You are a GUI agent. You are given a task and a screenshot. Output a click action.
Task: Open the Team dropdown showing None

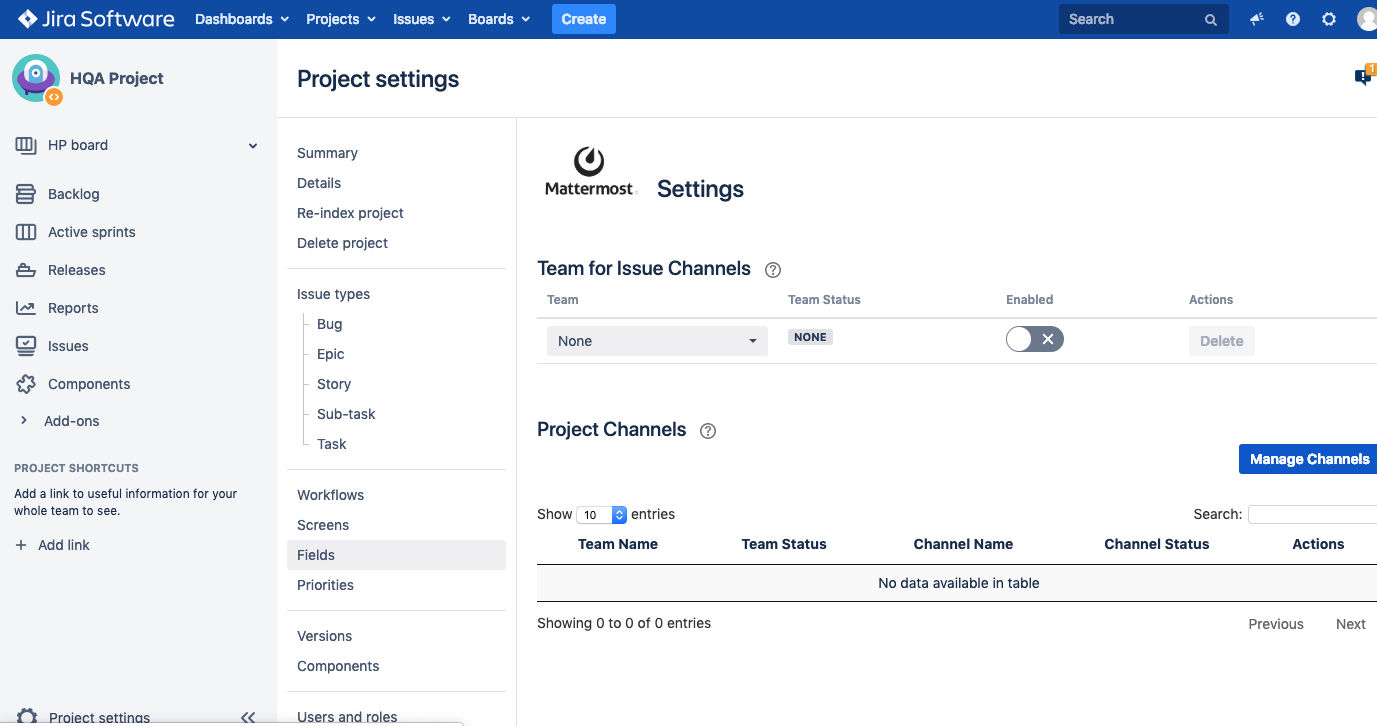[x=656, y=341]
